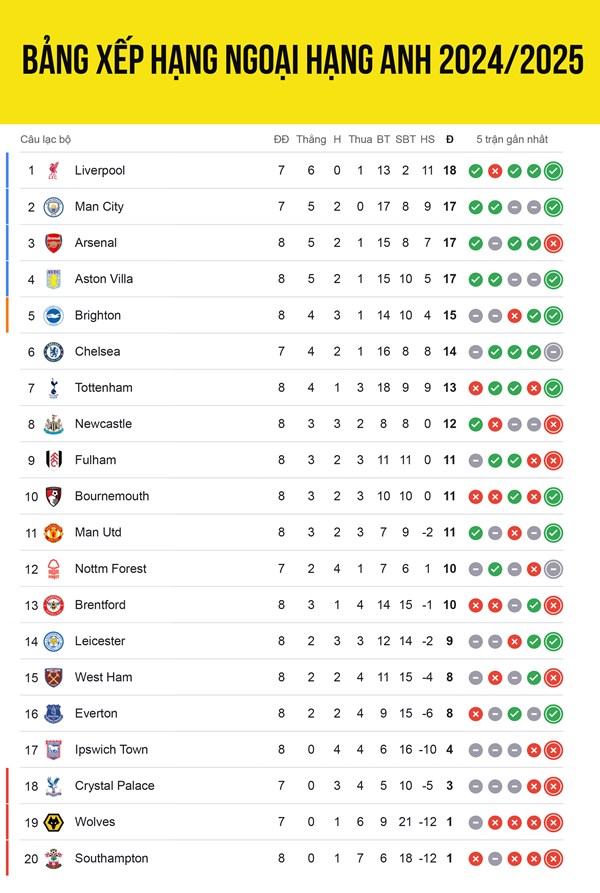Select the Newcastle team name
Image resolution: width=600 pixels, height=893 pixels.
[104, 424]
